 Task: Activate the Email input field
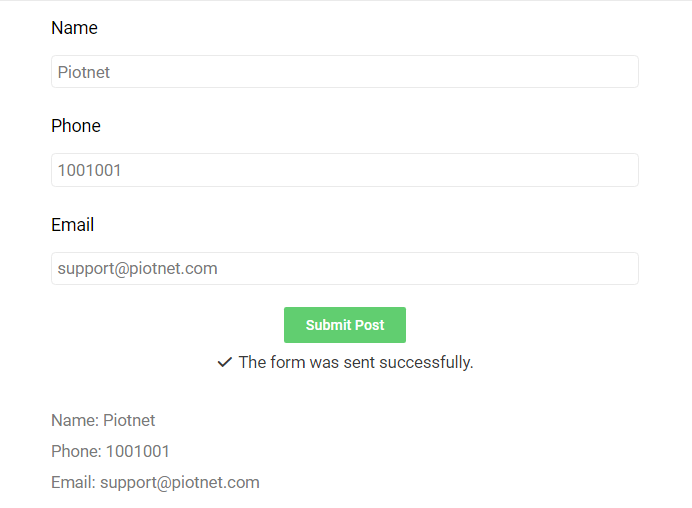345,268
